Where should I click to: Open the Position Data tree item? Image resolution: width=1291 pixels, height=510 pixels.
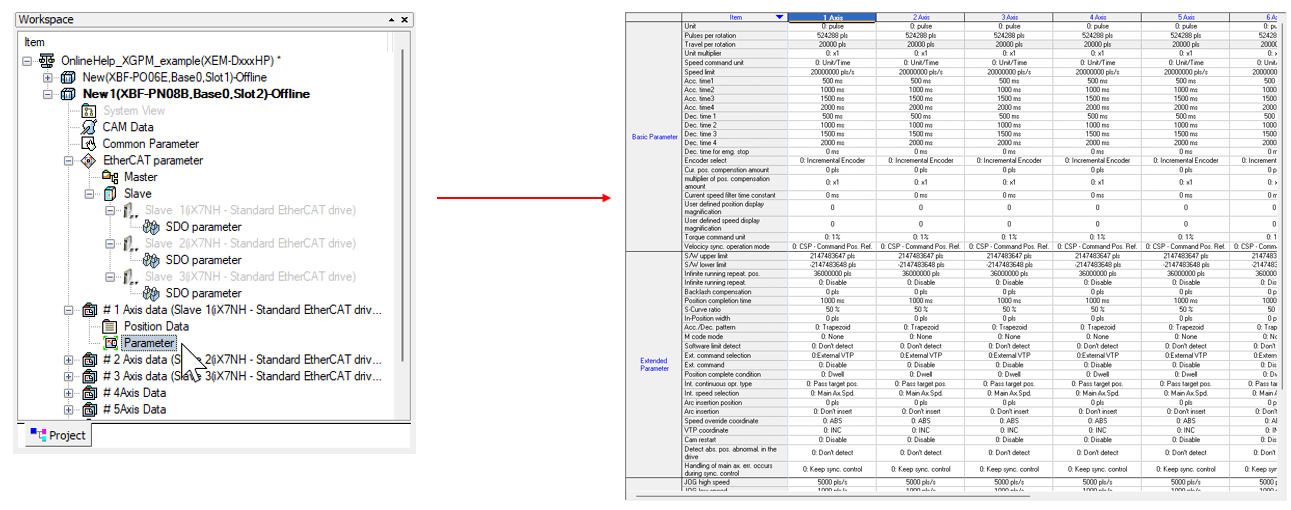pos(156,326)
